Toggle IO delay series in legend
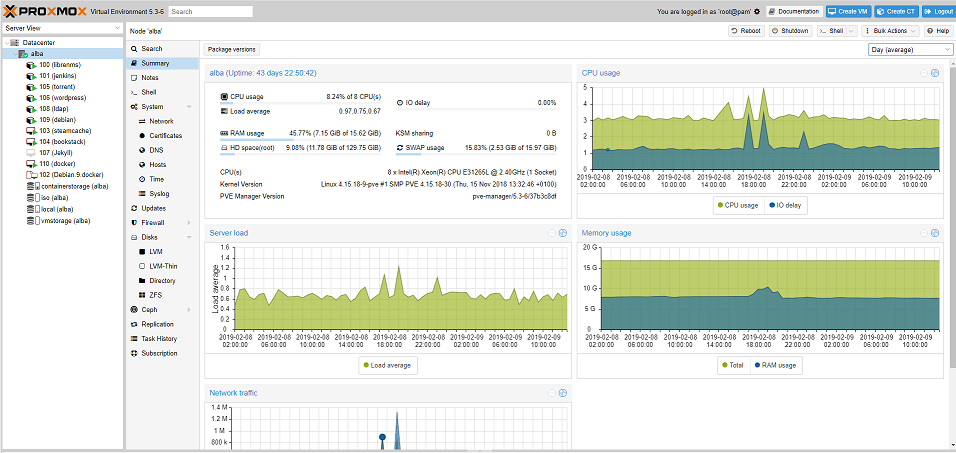Viewport: 956px width, 453px height. (x=786, y=204)
